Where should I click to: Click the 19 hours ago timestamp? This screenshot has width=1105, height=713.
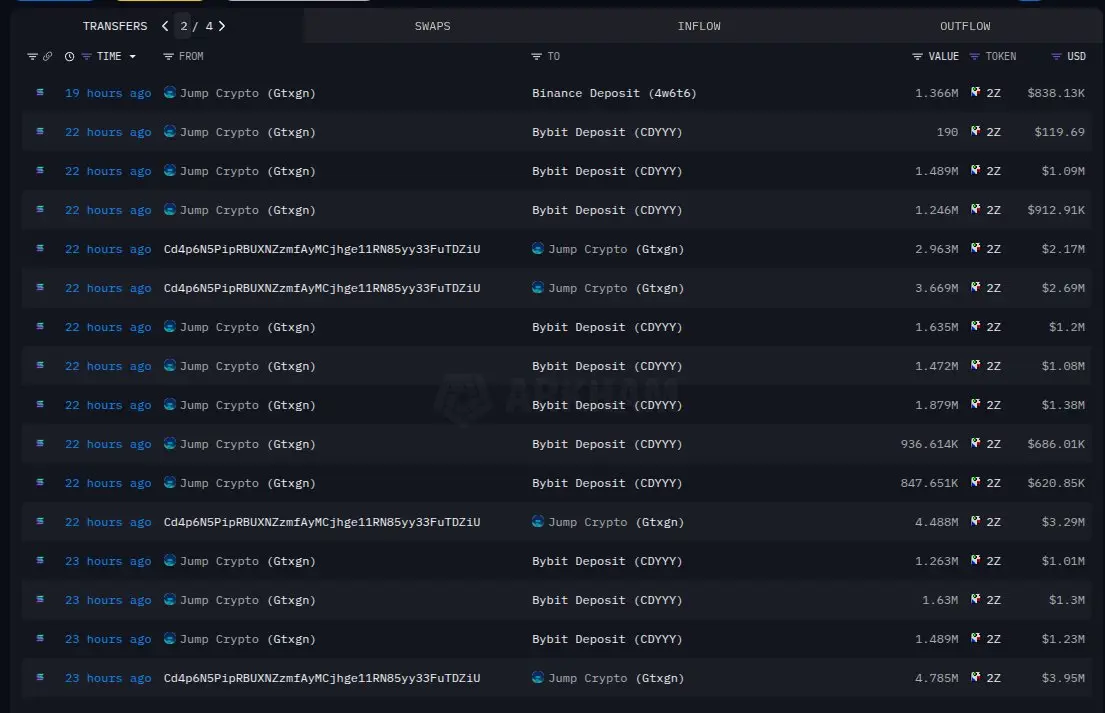(108, 93)
